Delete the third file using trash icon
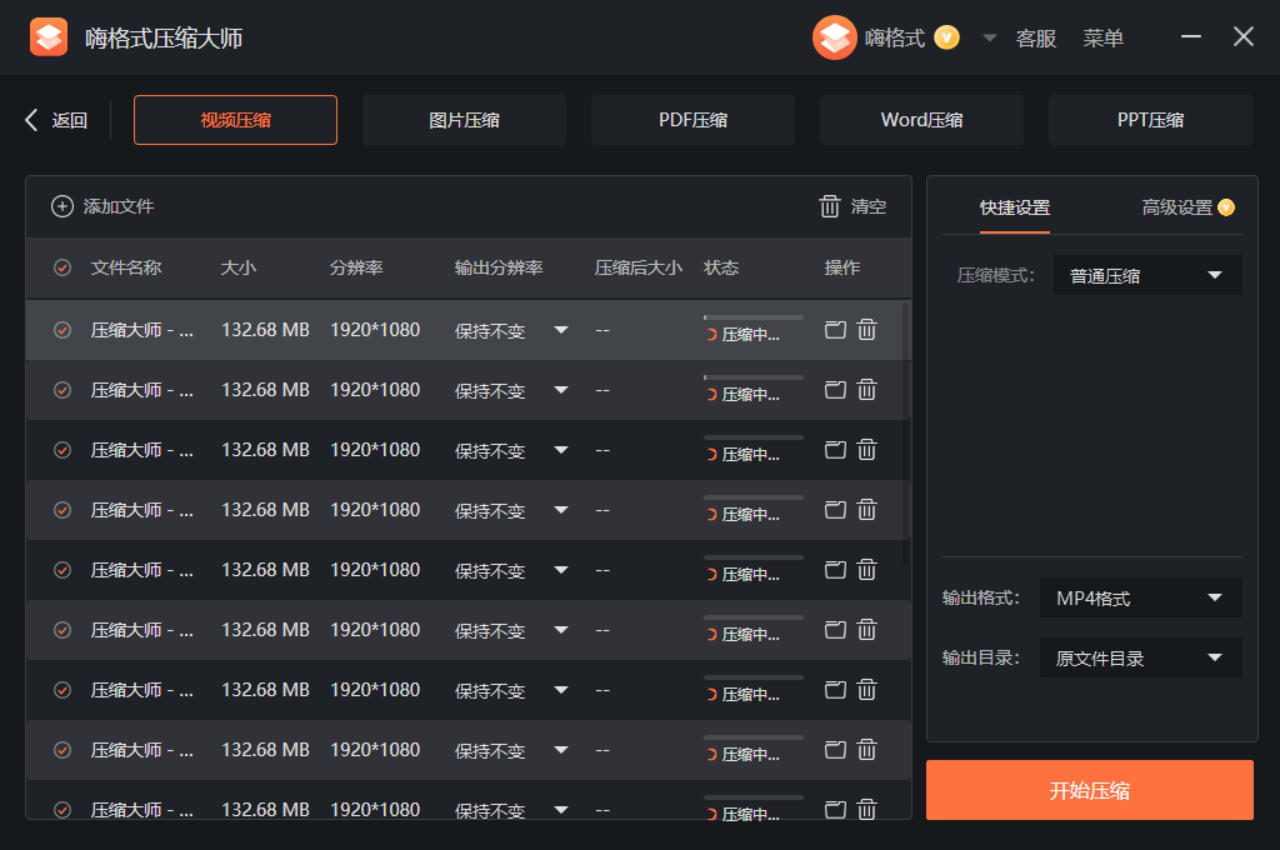This screenshot has height=850, width=1280. (867, 450)
